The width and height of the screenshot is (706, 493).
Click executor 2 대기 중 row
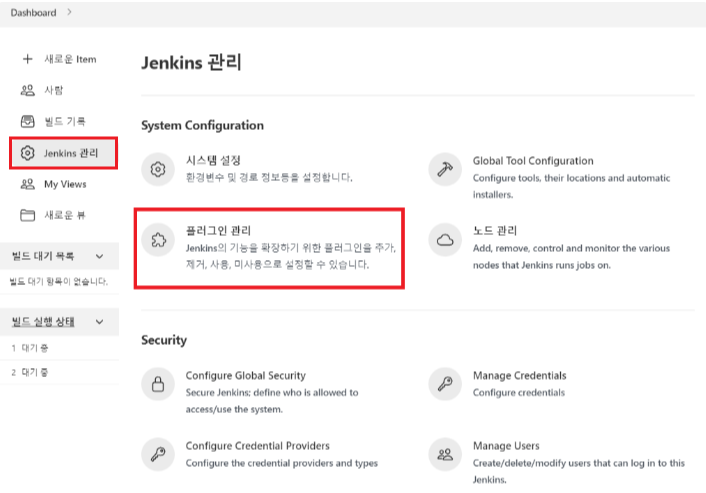59,372
